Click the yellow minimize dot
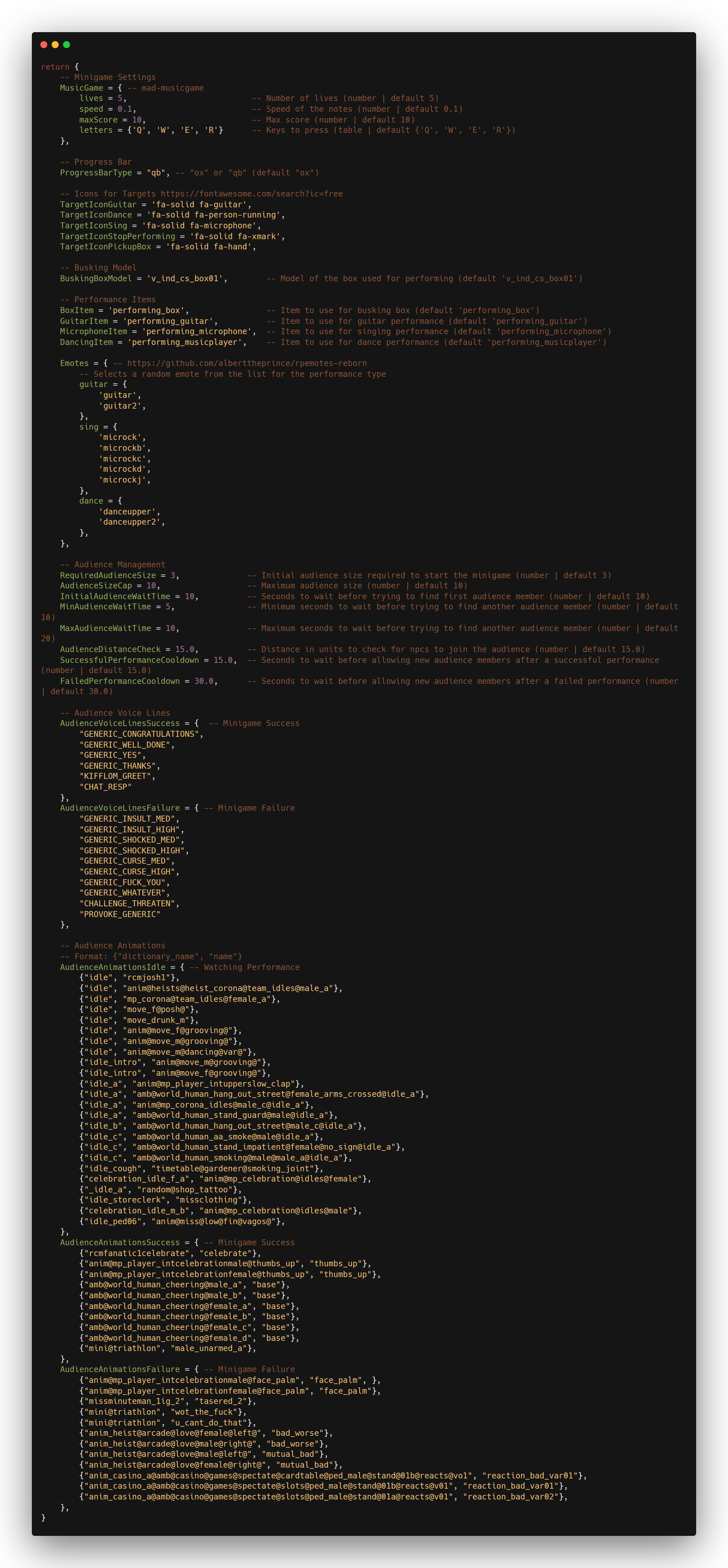This screenshot has height=1568, width=728. pos(55,44)
